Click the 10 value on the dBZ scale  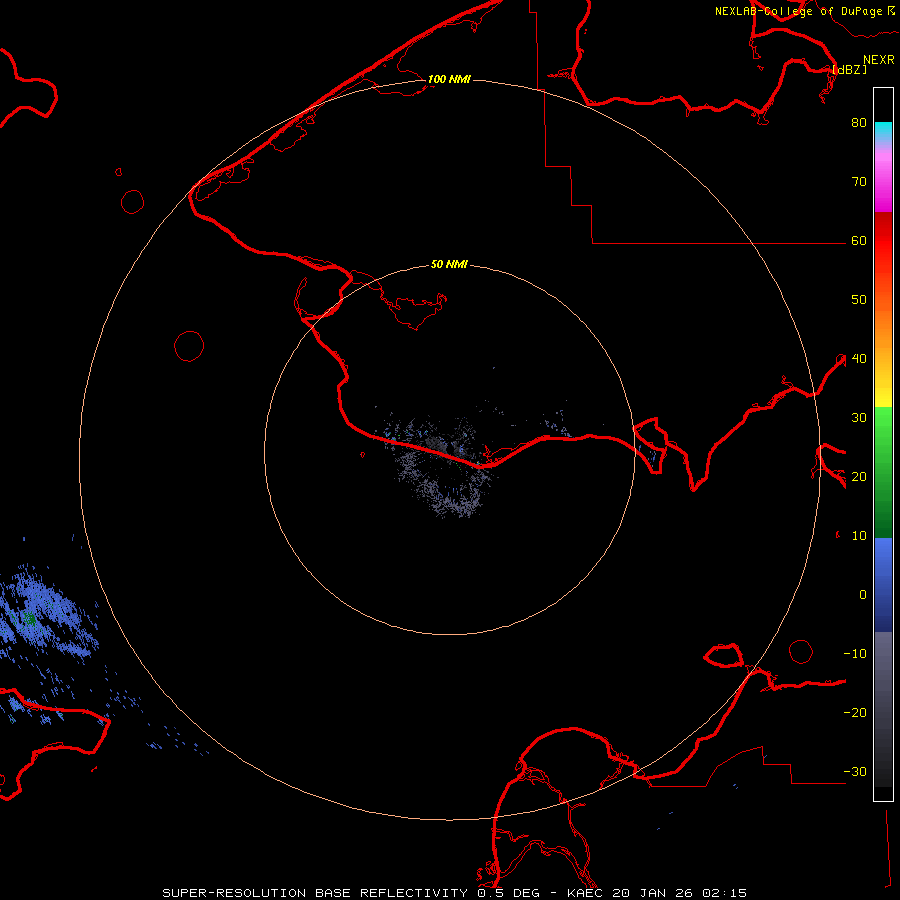(x=859, y=536)
